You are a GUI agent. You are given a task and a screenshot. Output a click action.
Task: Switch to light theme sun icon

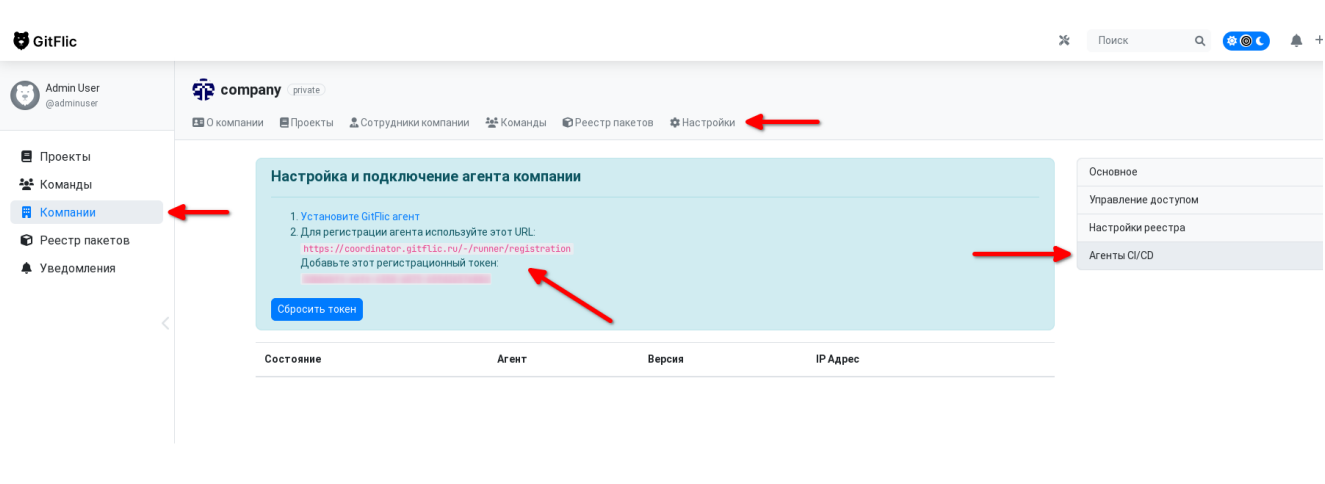(x=1232, y=41)
